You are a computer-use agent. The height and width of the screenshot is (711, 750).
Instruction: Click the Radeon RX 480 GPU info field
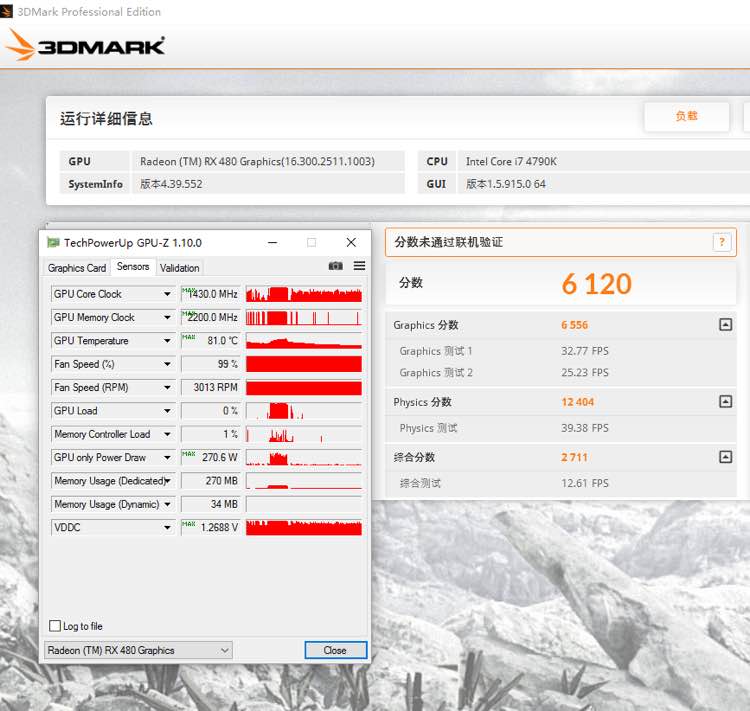coord(268,161)
